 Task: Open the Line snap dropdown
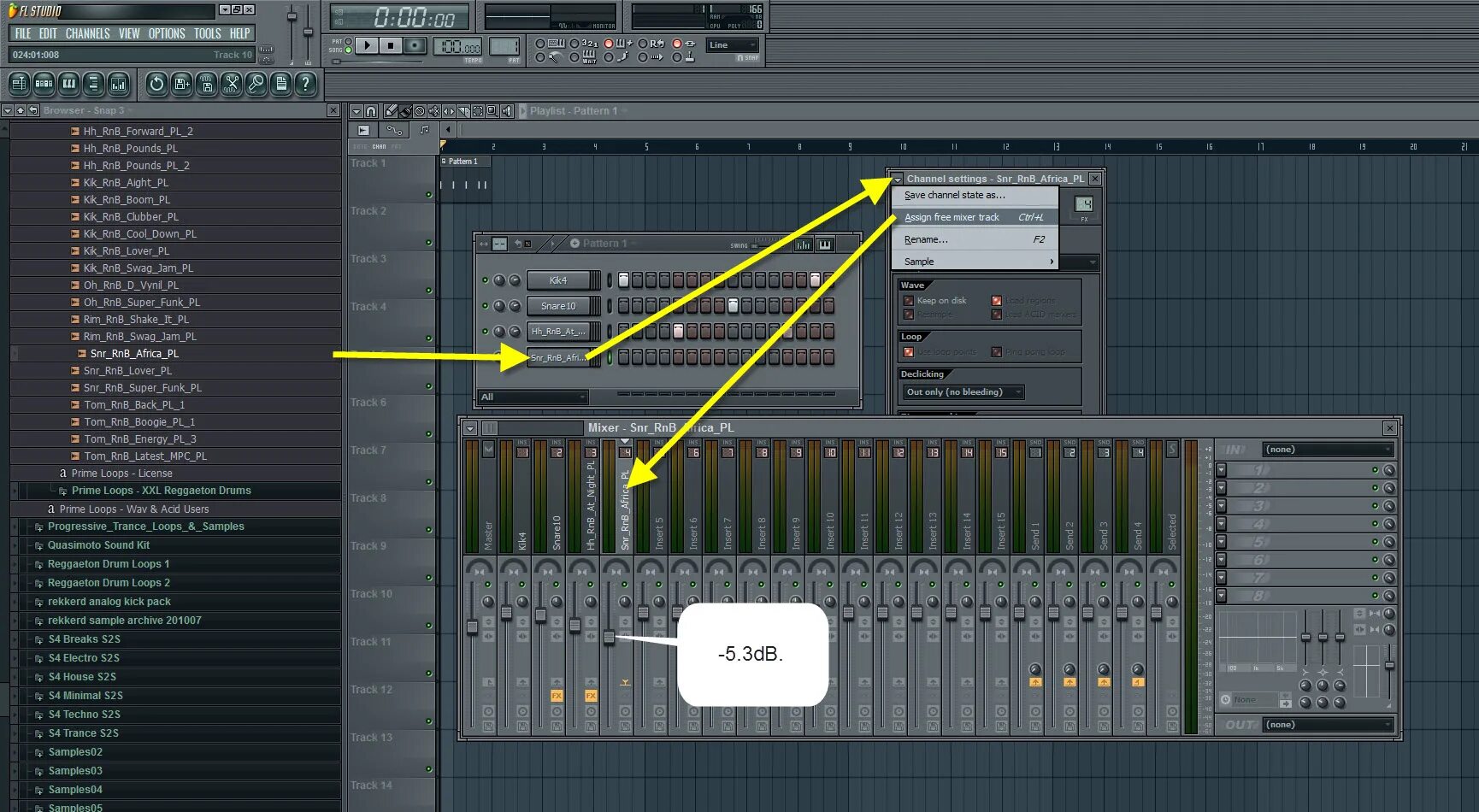pos(733,45)
